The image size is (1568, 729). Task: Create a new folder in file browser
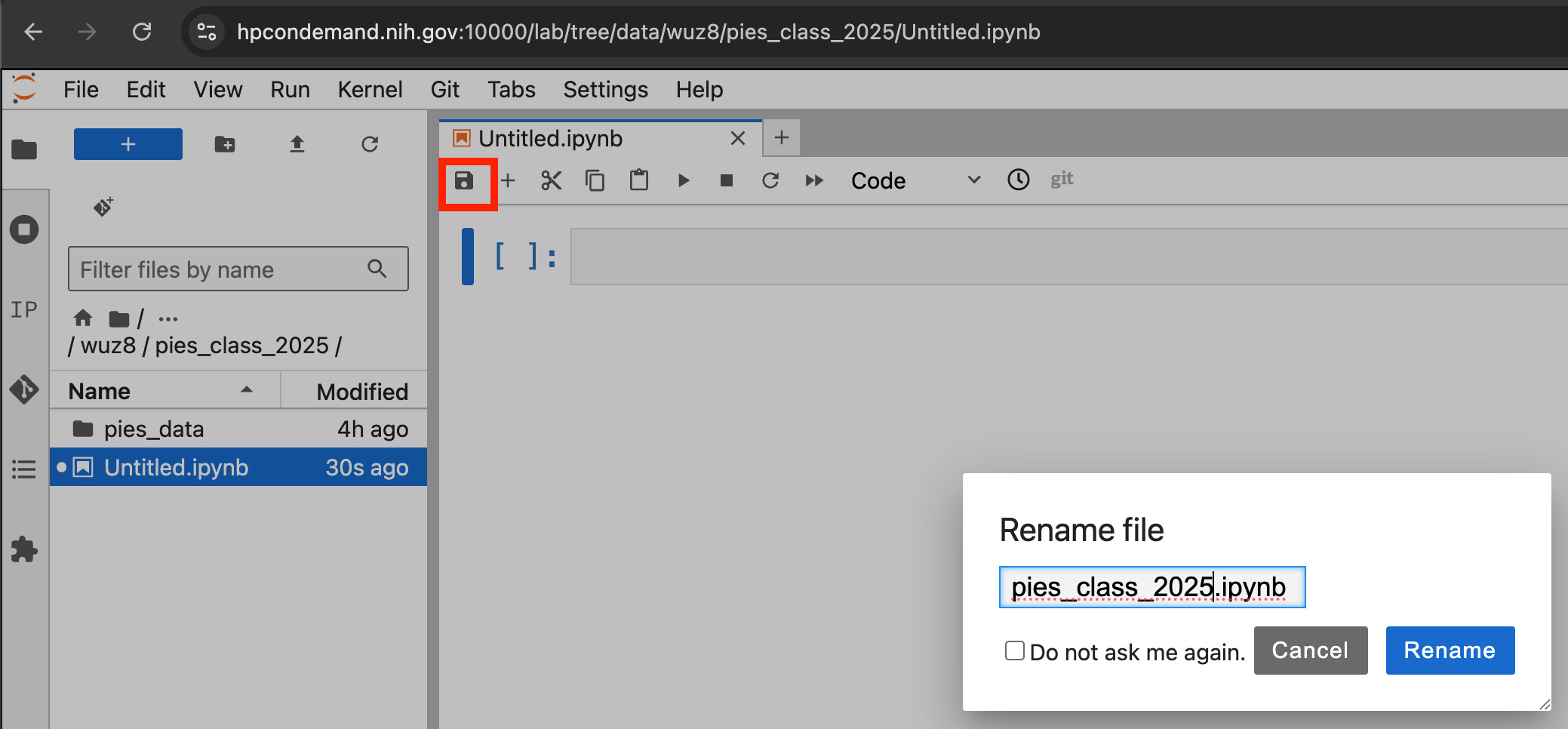tap(225, 144)
